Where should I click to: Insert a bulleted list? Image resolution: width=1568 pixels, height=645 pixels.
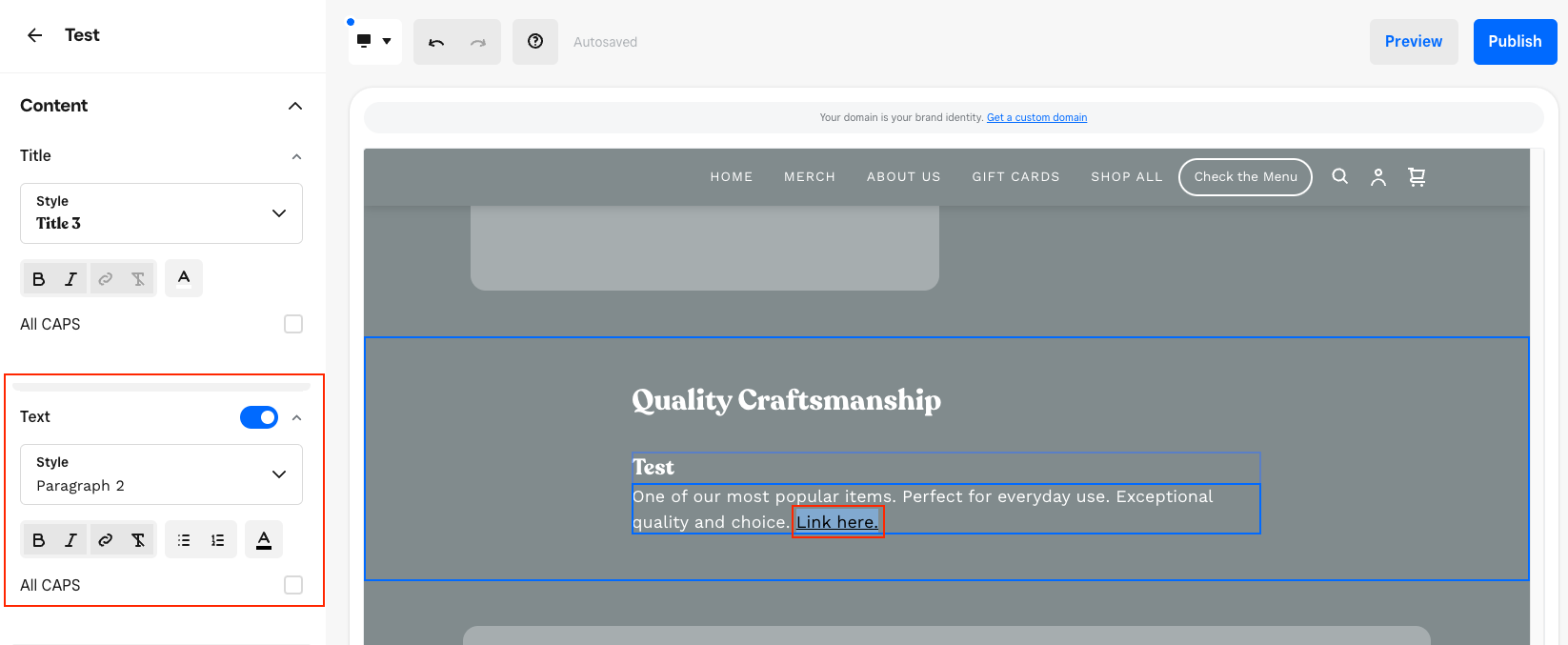(x=184, y=540)
